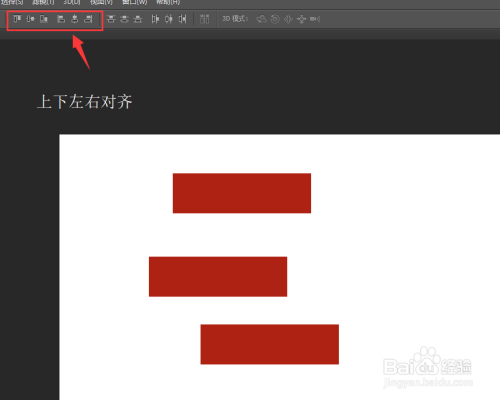The height and width of the screenshot is (400, 500).
Task: Click the Align Right Edges icon
Action: point(88,19)
